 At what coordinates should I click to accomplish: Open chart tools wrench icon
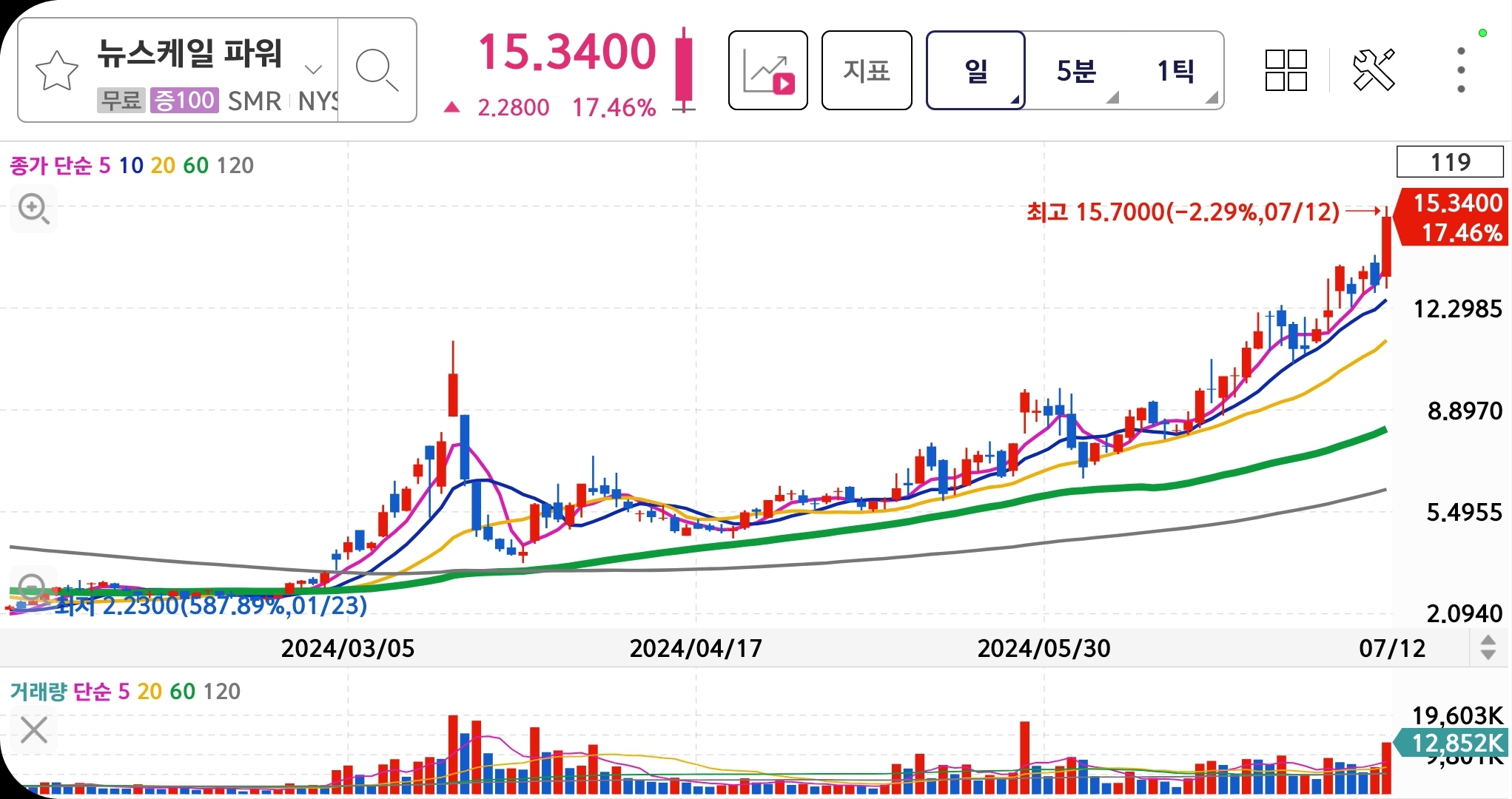coord(1373,71)
